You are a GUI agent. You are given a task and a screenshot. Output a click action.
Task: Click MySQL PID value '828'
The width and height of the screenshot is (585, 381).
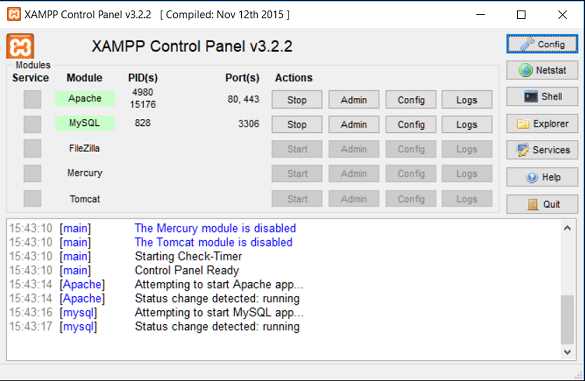(x=143, y=123)
